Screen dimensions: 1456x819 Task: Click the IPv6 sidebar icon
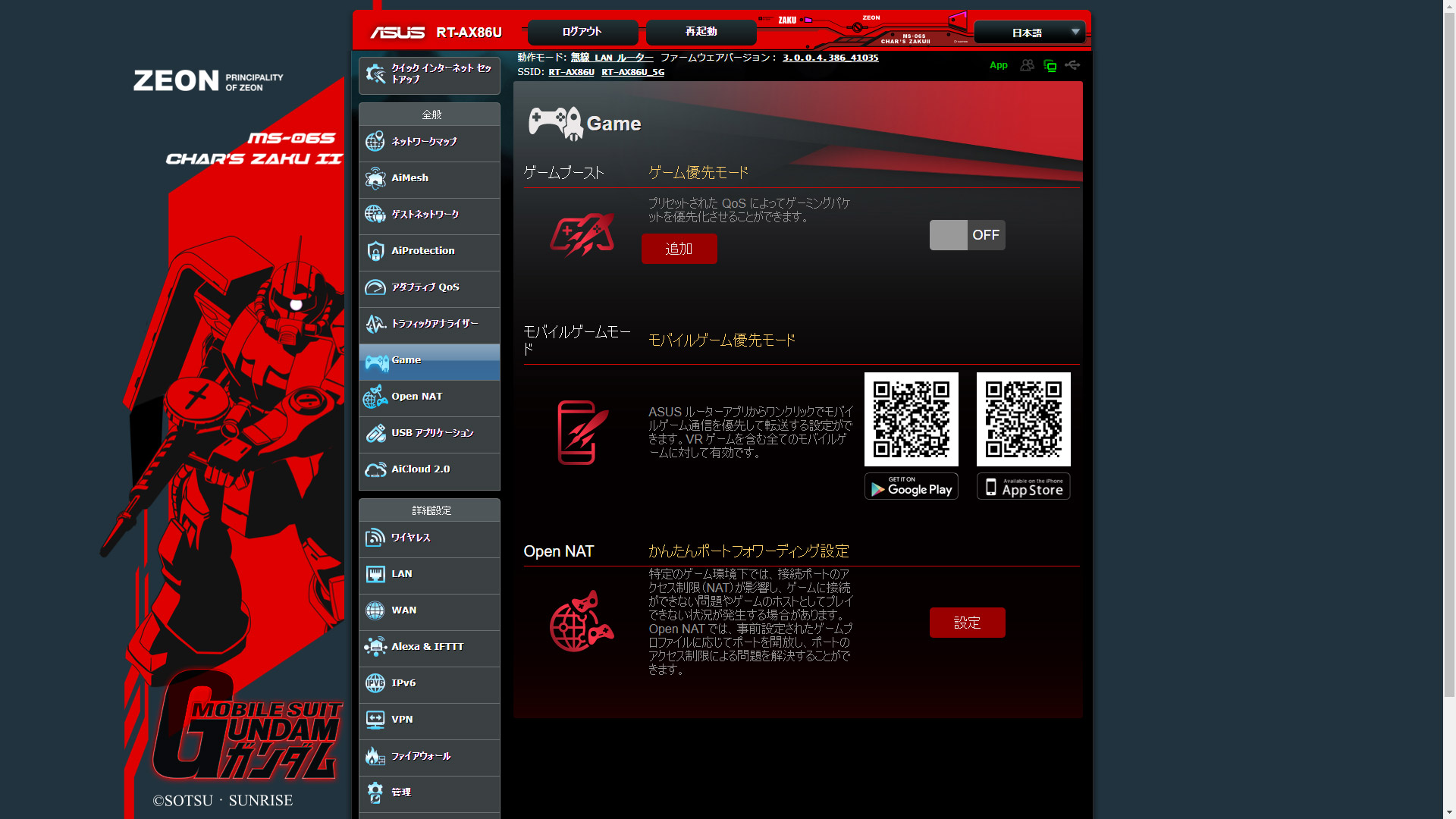375,683
